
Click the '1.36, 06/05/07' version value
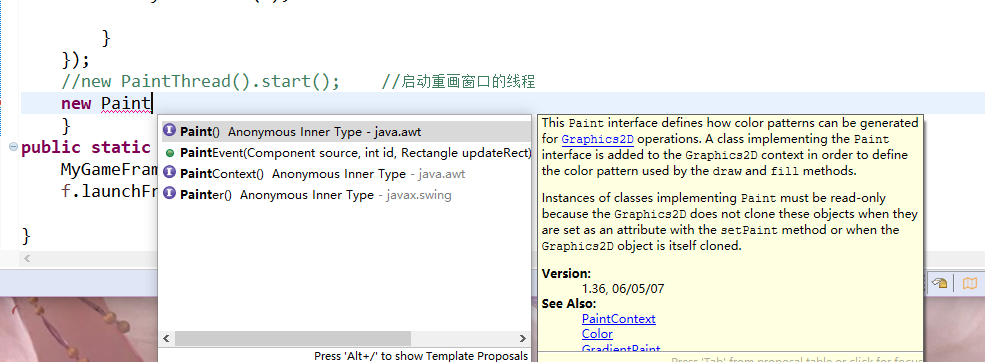click(x=623, y=289)
